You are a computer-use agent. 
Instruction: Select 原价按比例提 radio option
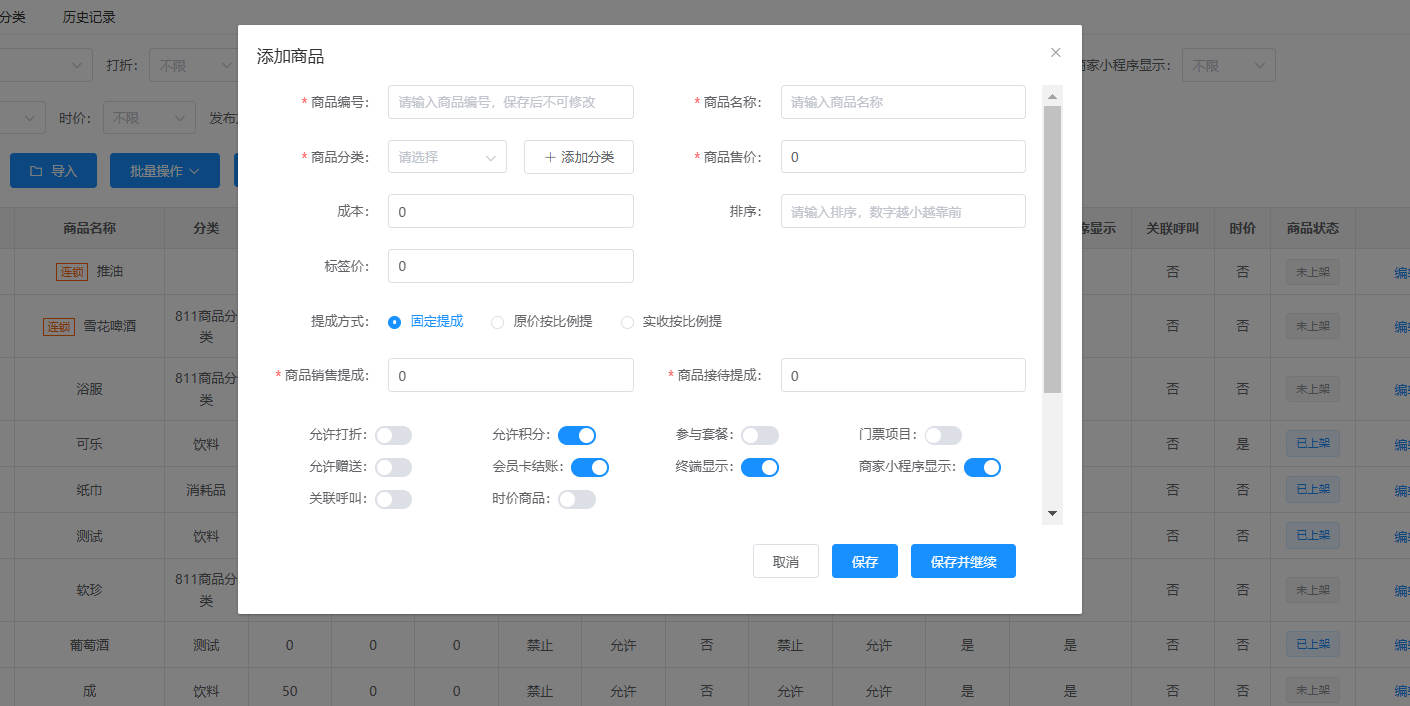(x=497, y=322)
